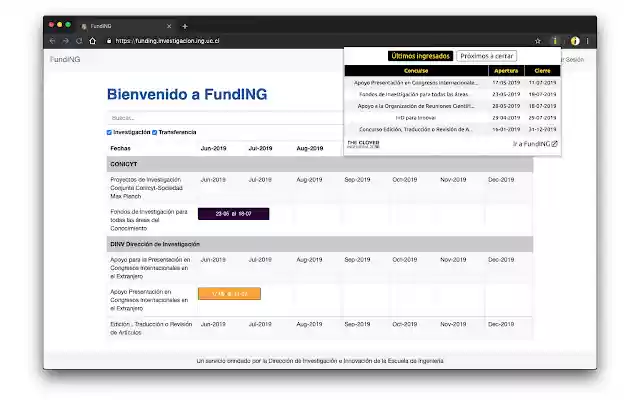Viewport: 640px width, 400px height.
Task: Open Apoyo a la Organización de Reuniones row
Action: coord(452,106)
